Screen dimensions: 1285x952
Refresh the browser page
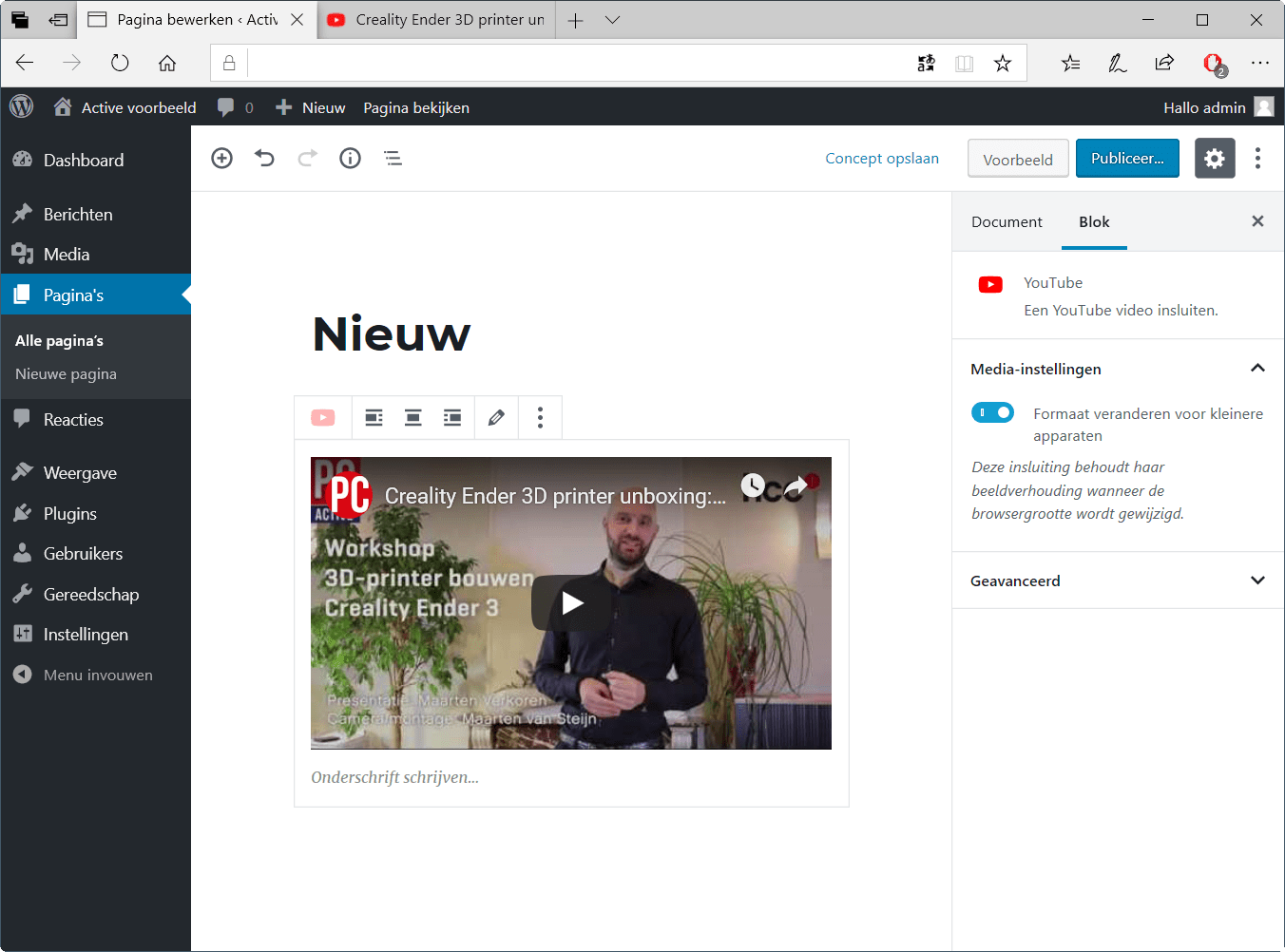tap(120, 63)
